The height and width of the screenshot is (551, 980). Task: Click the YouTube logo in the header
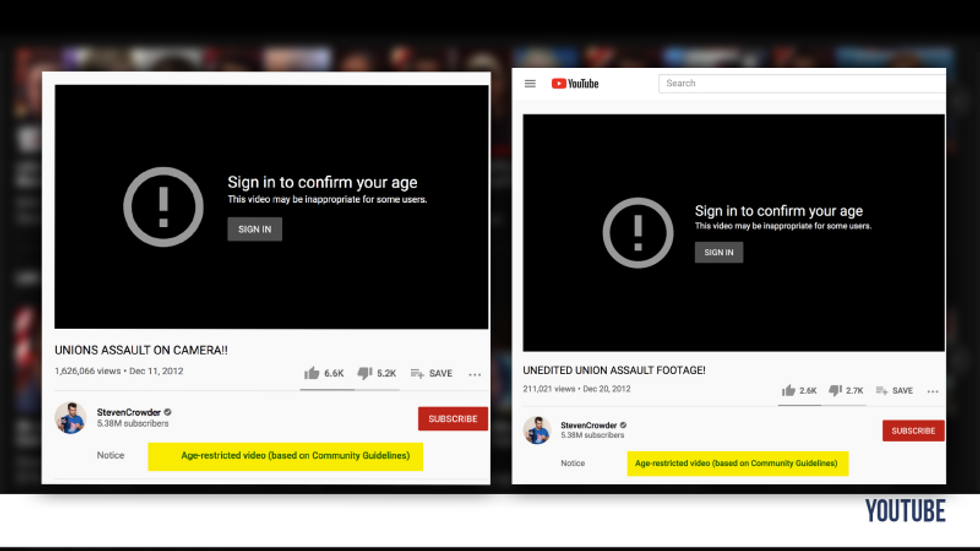pos(575,84)
